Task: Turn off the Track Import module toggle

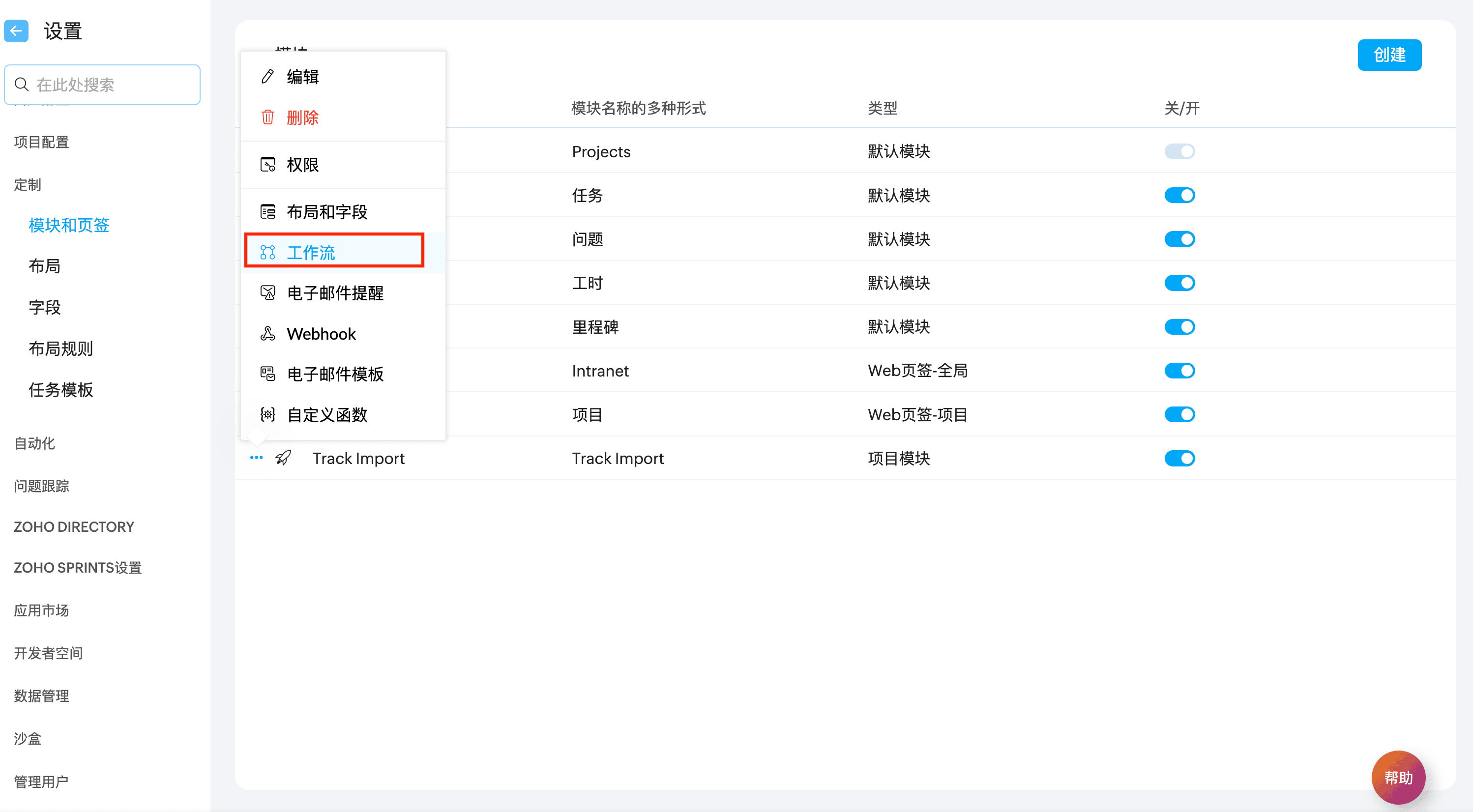Action: (1179, 459)
